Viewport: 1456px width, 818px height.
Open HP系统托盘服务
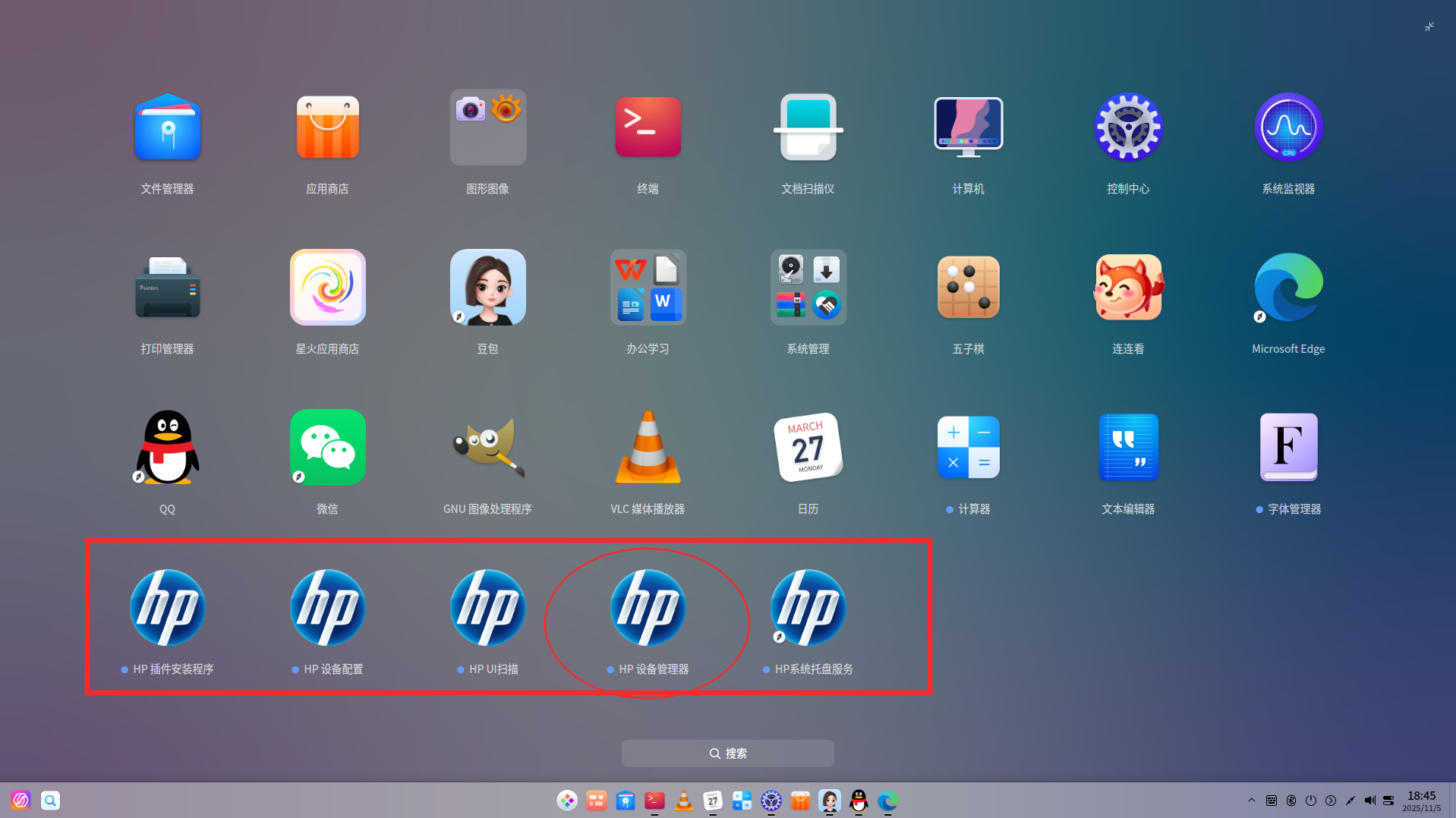coord(808,608)
